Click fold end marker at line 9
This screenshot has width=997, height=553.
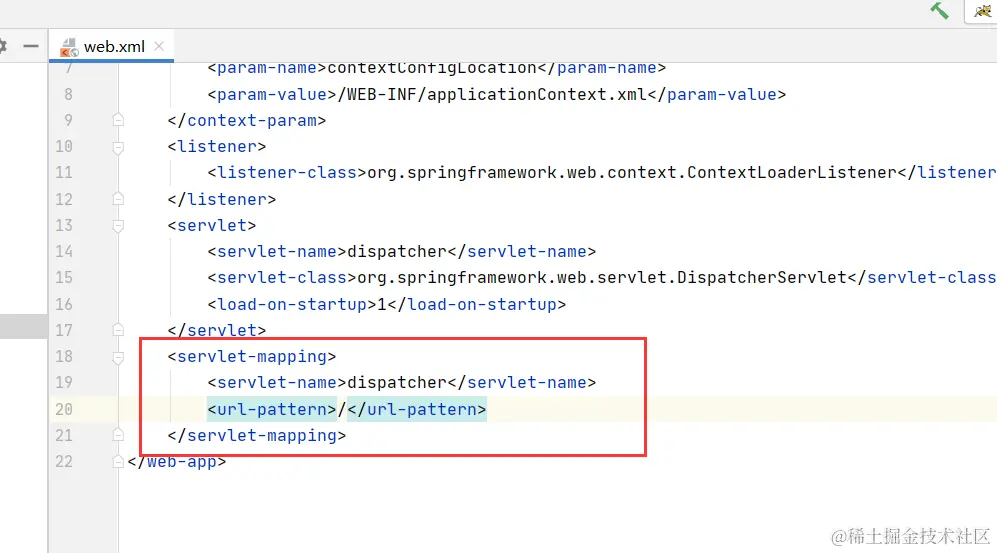click(x=118, y=119)
